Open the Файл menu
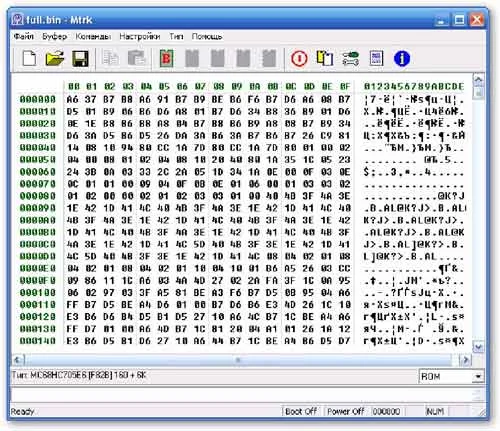The height and width of the screenshot is (431, 500). point(23,36)
